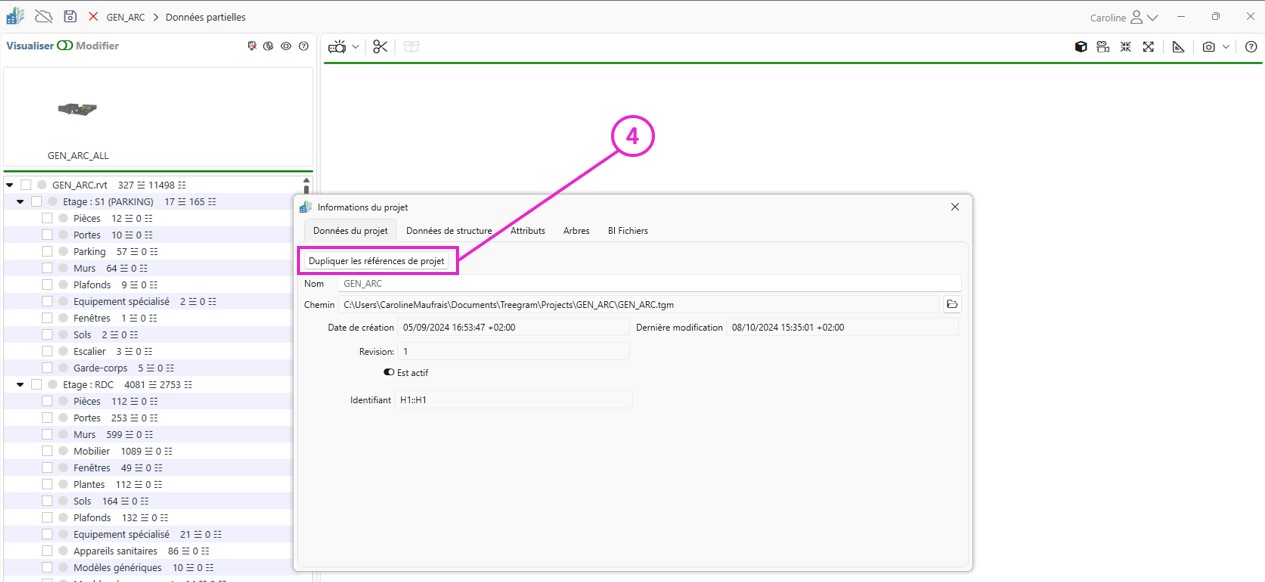Open the 'BI Fichiers' tab
This screenshot has height=582, width=1265.
click(627, 230)
